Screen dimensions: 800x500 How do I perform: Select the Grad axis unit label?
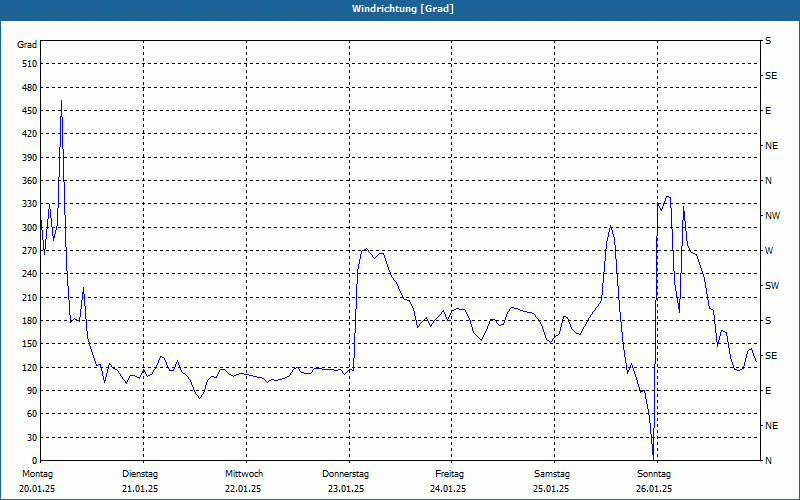pyautogui.click(x=27, y=45)
